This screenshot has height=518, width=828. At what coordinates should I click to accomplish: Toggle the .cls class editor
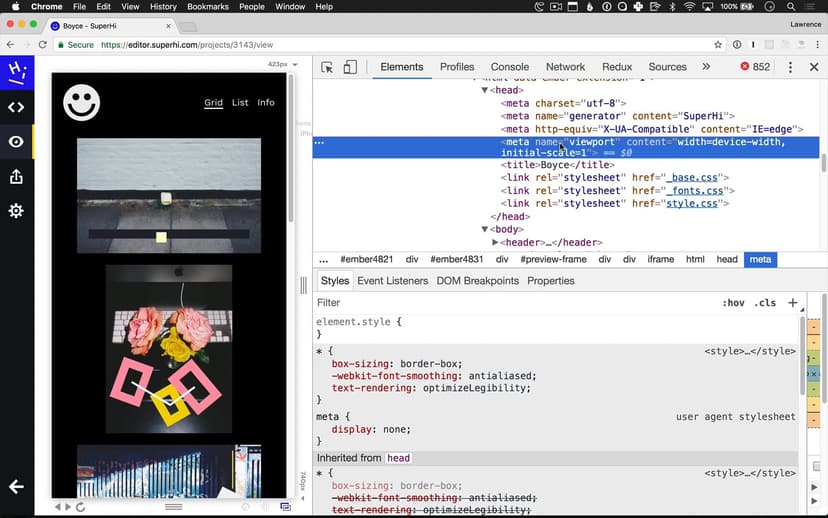point(765,303)
